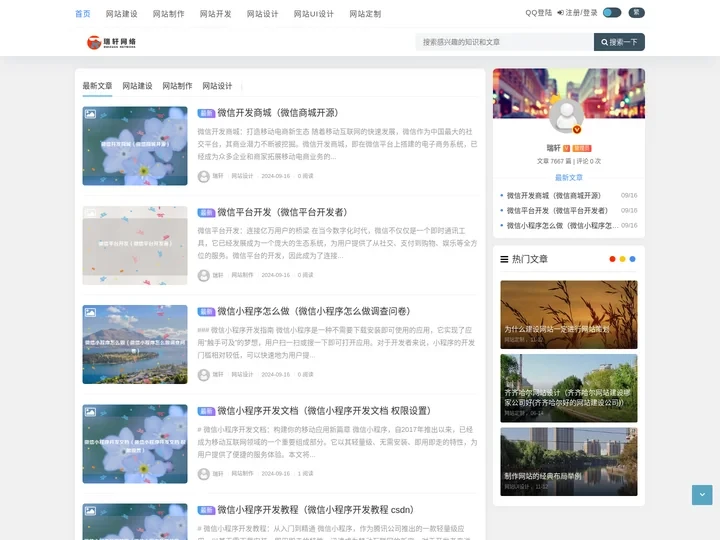Viewport: 720px width, 540px height.
Task: Click the profile avatar in sidebar card
Action: (567, 116)
